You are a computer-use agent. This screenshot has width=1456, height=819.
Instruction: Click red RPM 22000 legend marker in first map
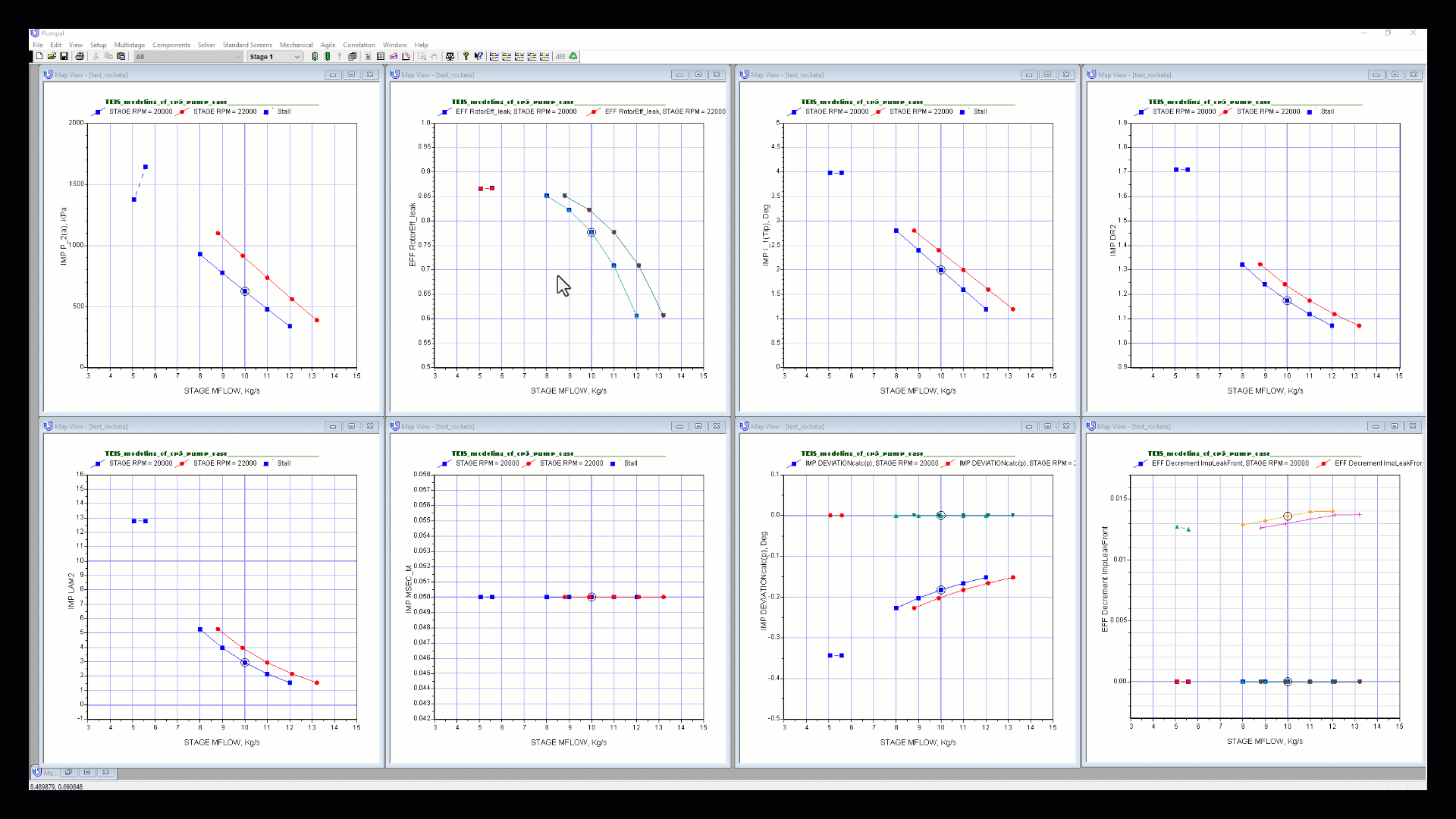coord(183,111)
